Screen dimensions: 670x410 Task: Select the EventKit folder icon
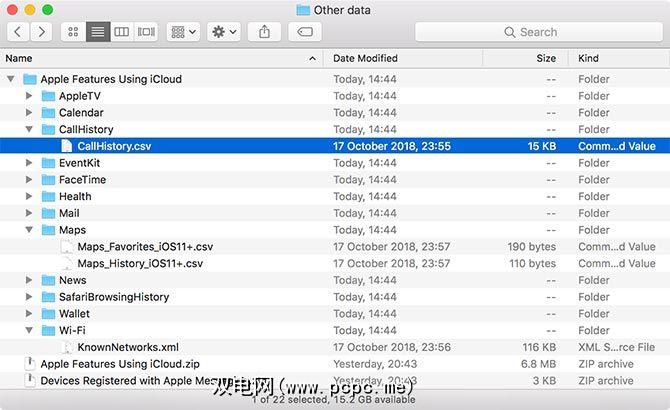(48, 163)
